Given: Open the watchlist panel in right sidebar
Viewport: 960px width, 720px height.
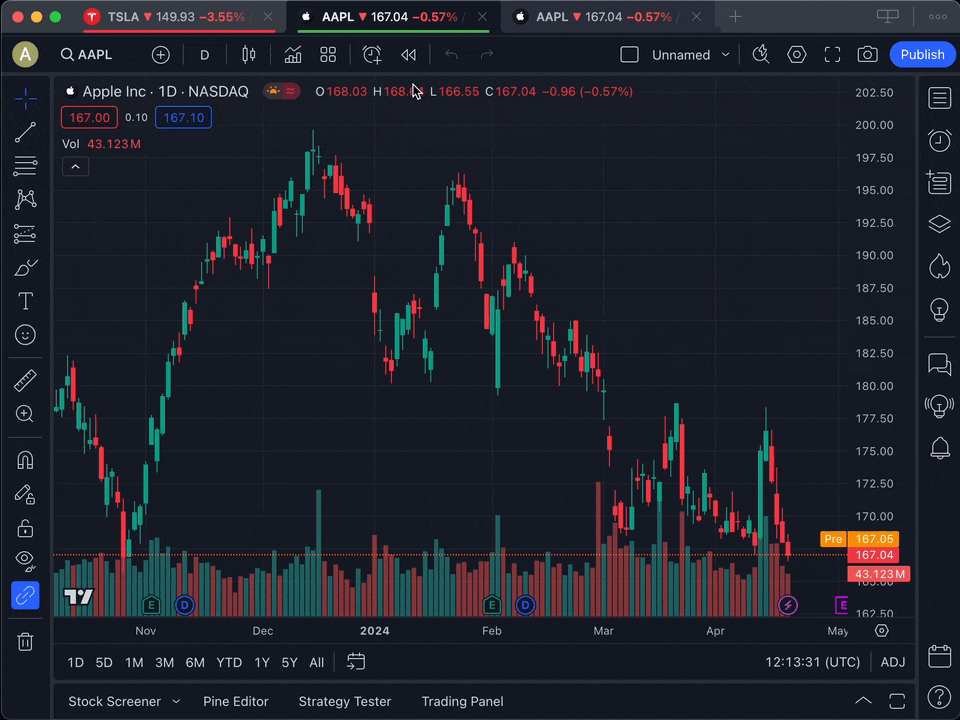Looking at the screenshot, I should pos(939,98).
